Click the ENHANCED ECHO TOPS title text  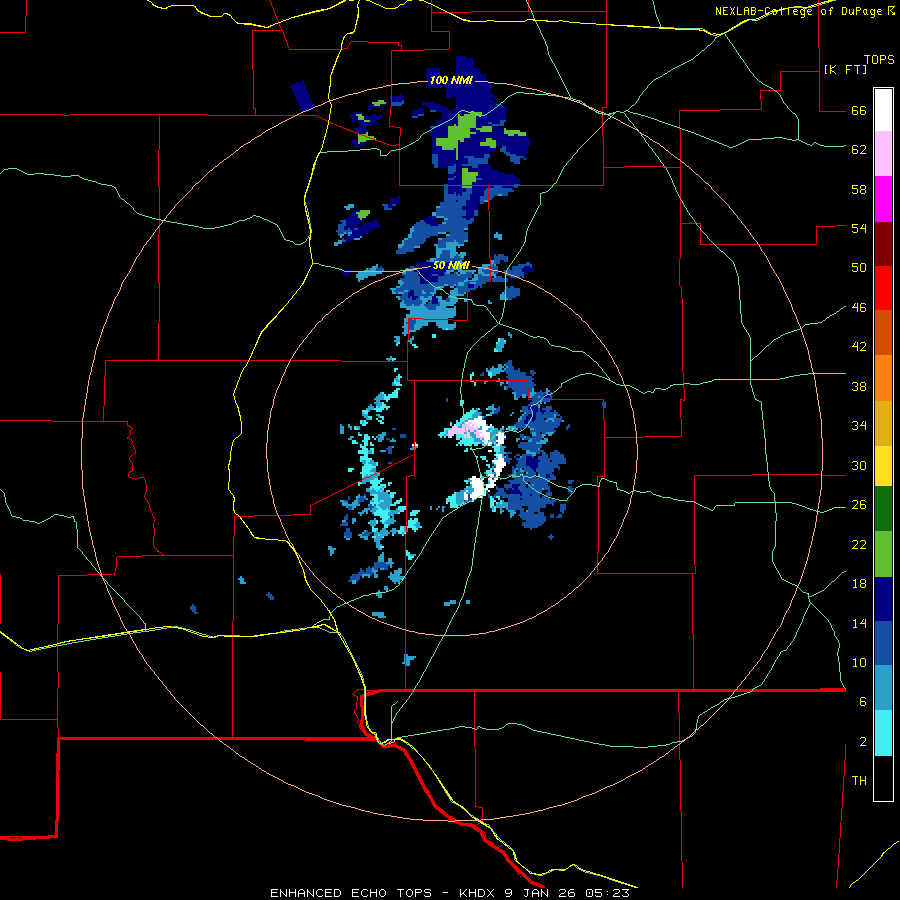tap(351, 893)
